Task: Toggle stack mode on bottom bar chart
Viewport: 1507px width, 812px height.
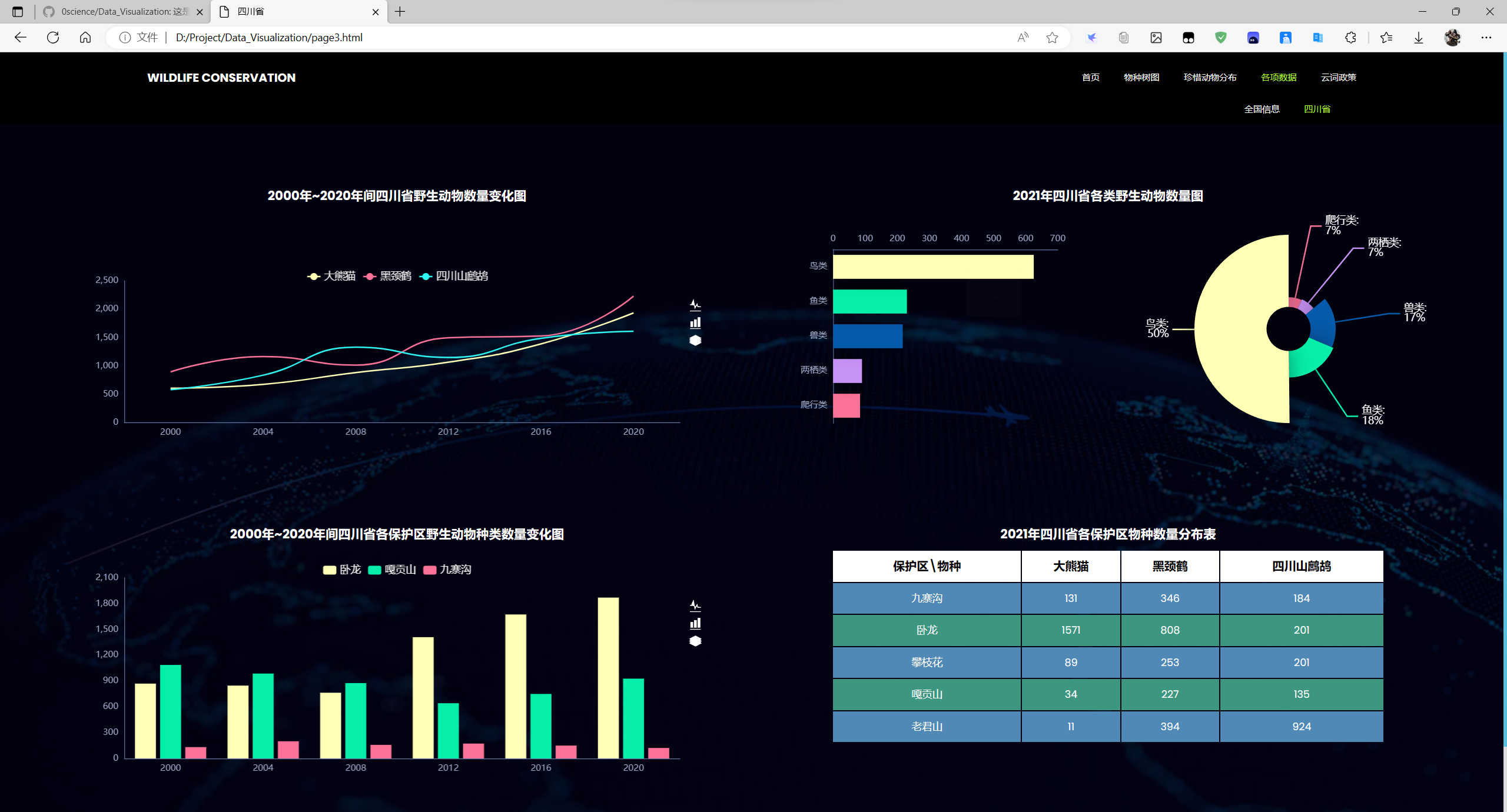Action: click(695, 641)
